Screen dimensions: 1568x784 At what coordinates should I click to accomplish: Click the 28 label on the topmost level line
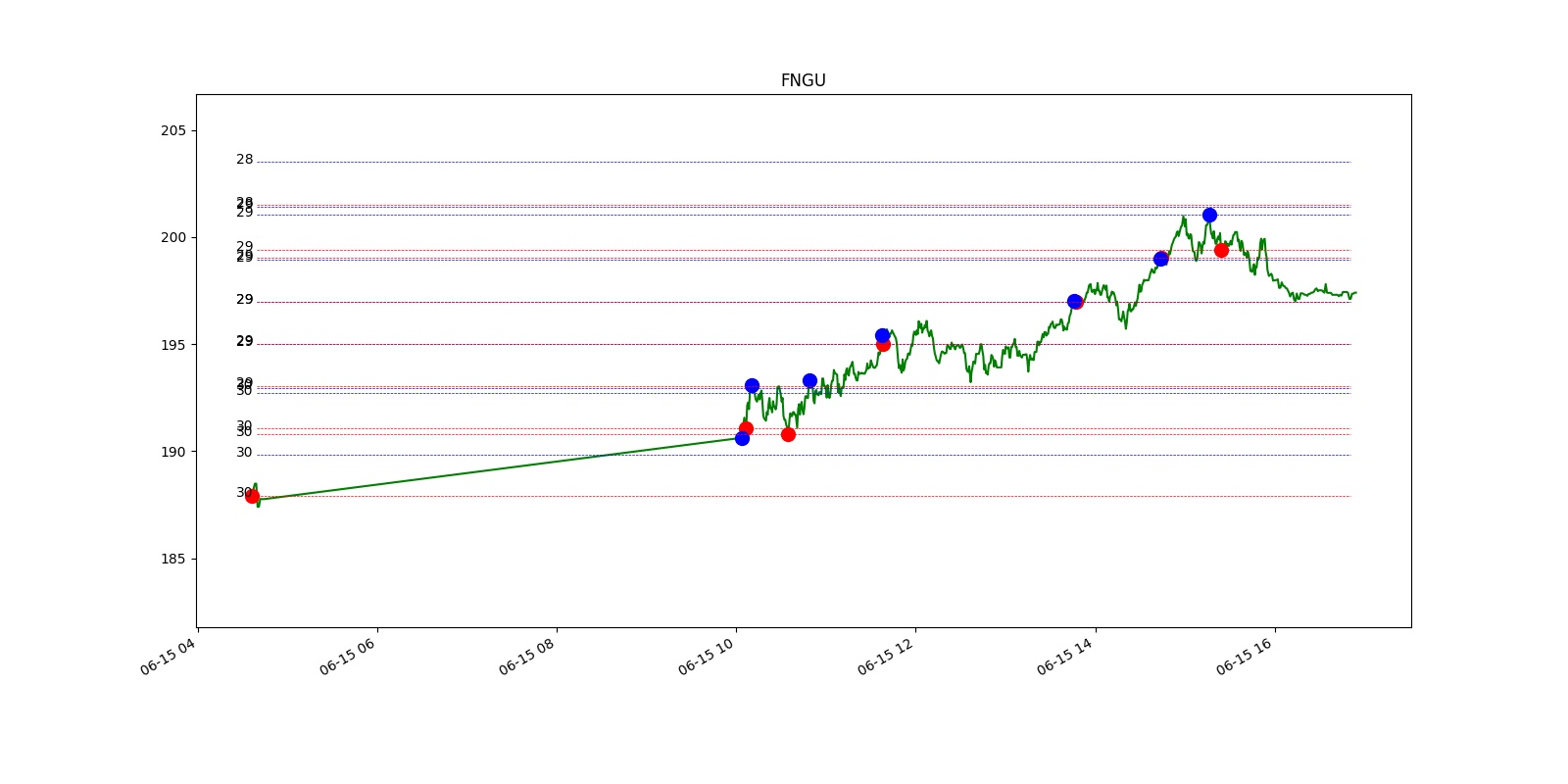(244, 160)
